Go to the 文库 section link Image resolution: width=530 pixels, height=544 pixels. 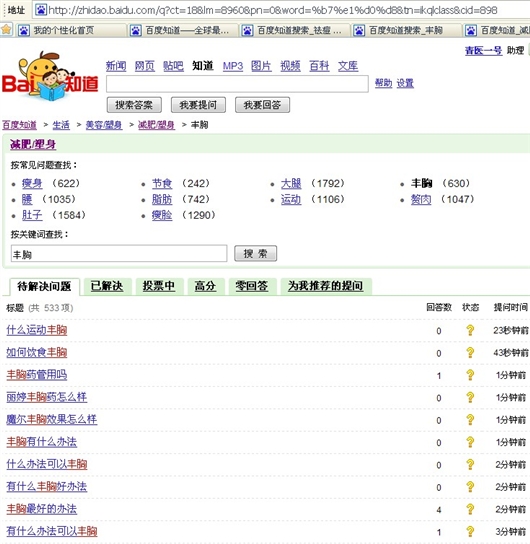coord(348,66)
